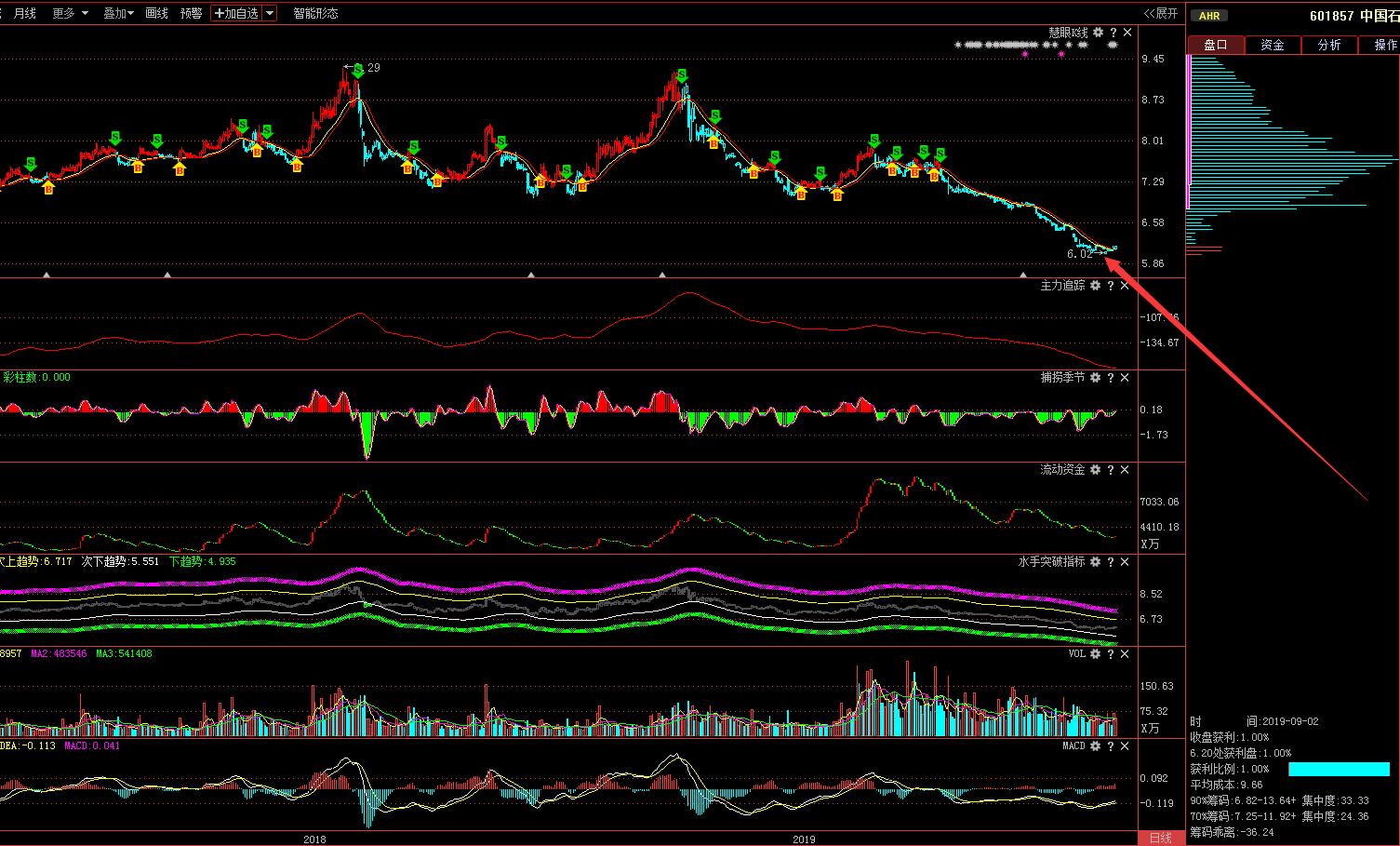Close the 主力追踪 indicator panel
The image size is (1400, 846).
(x=1125, y=286)
